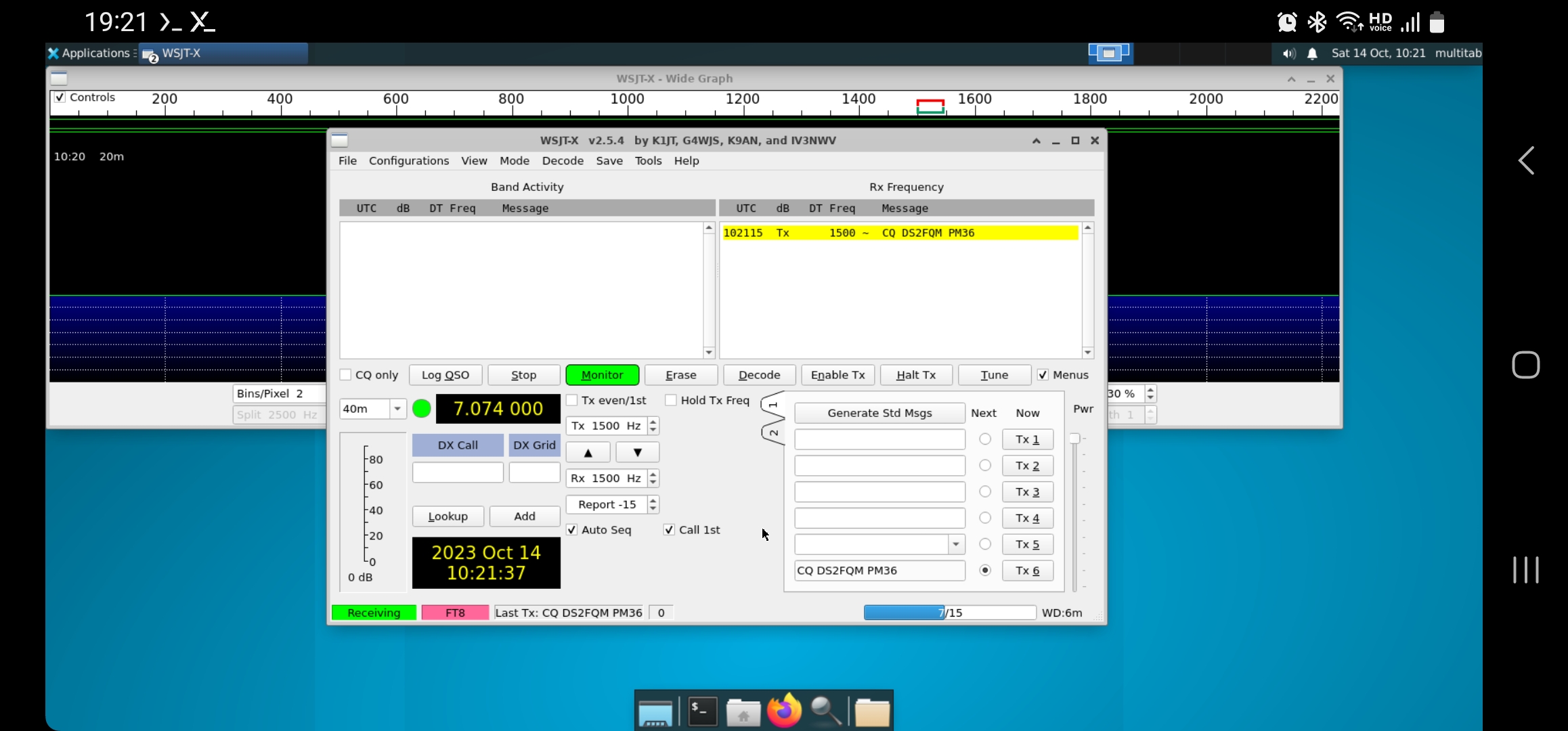Open the home folder dock icon
The image size is (1568, 731).
coord(743,713)
